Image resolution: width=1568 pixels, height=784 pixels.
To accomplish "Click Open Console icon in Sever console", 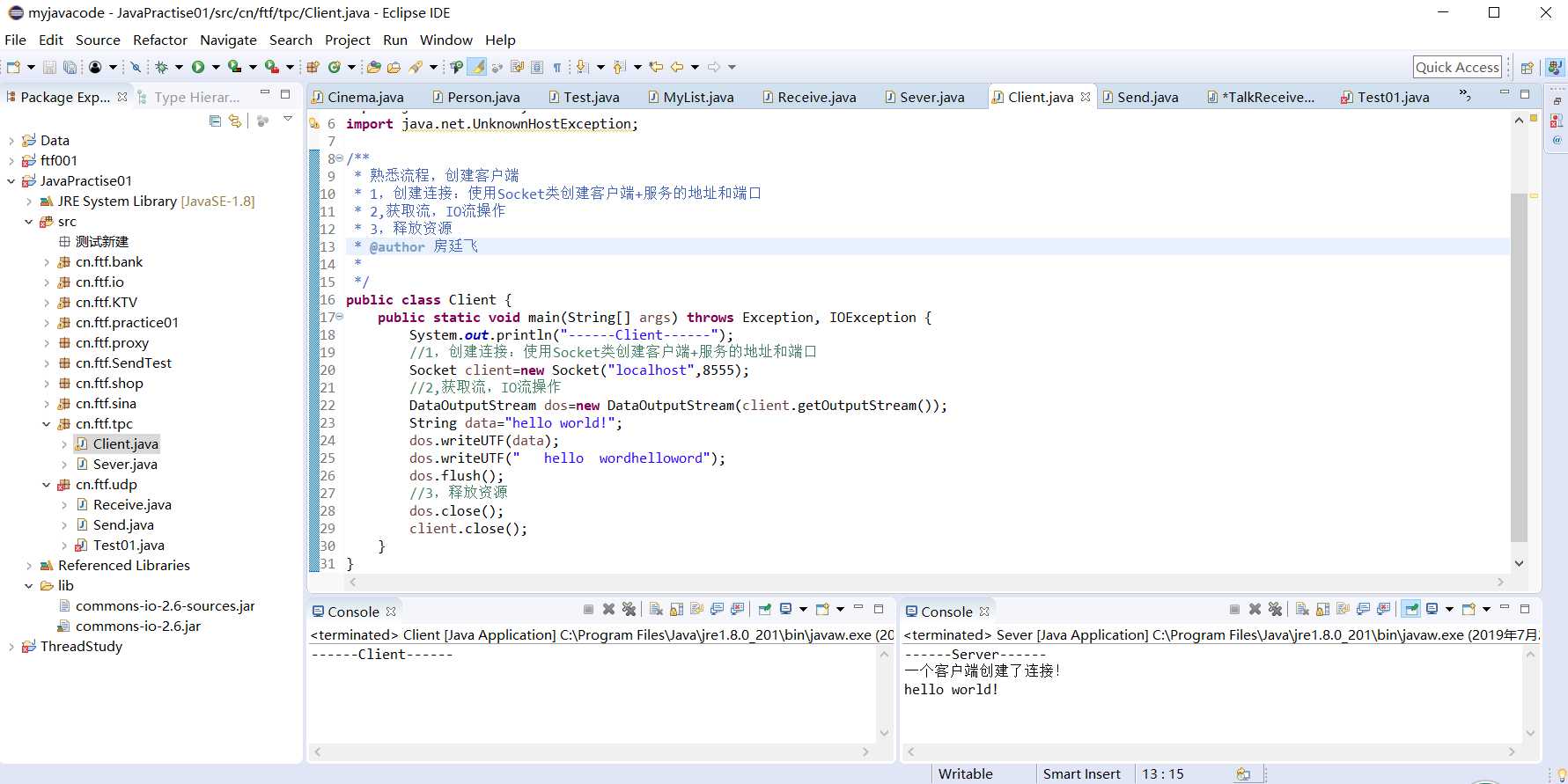I will pyautogui.click(x=1469, y=609).
